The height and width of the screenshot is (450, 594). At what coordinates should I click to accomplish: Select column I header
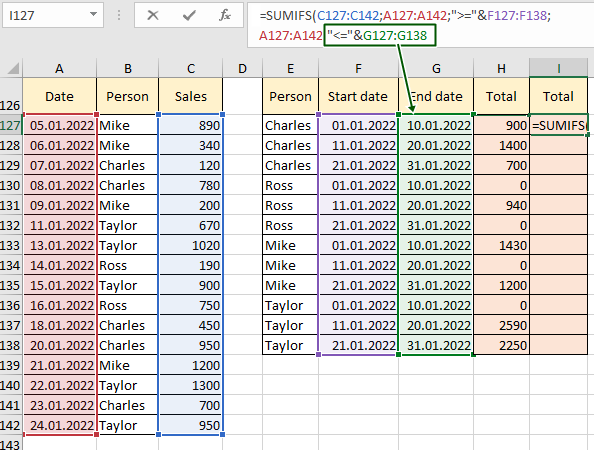(x=558, y=69)
